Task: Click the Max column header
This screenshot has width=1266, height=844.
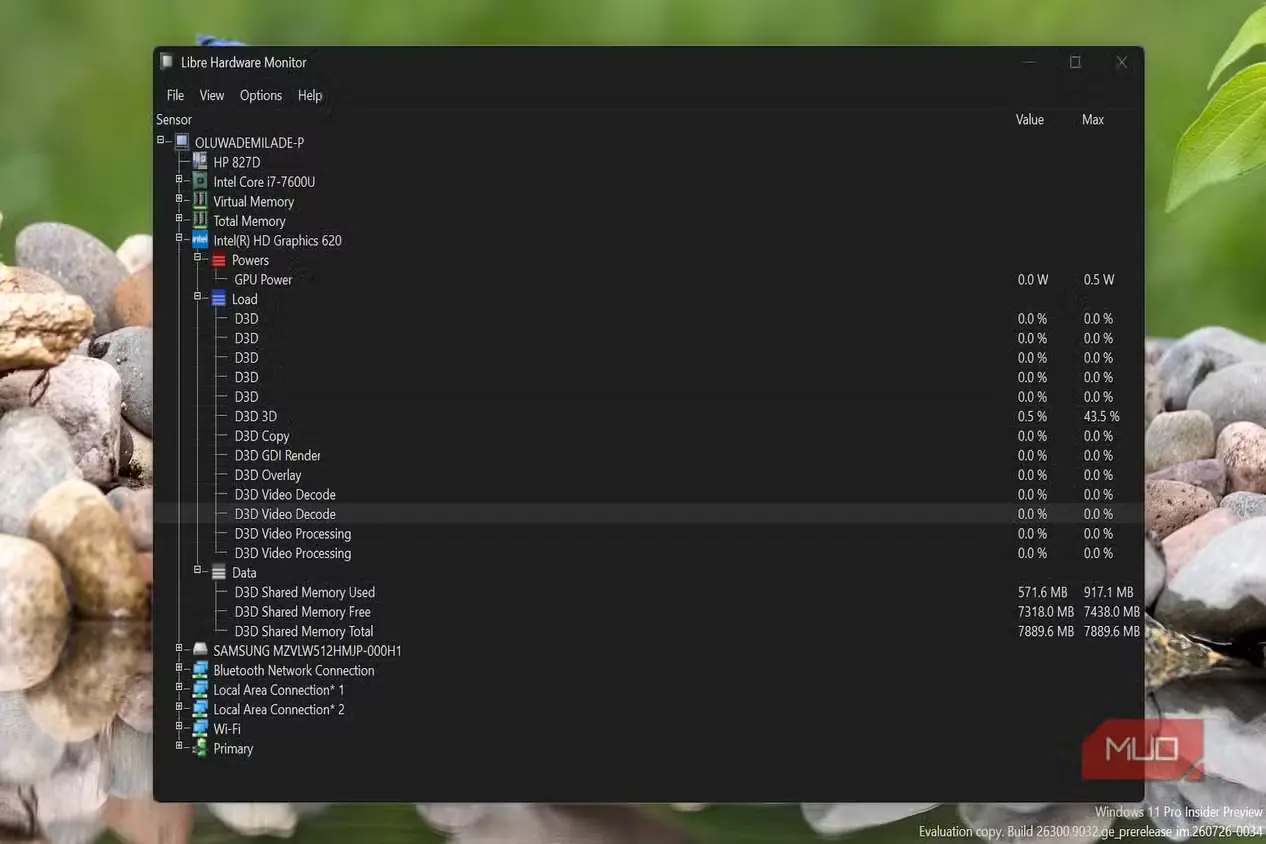Action: (1093, 119)
